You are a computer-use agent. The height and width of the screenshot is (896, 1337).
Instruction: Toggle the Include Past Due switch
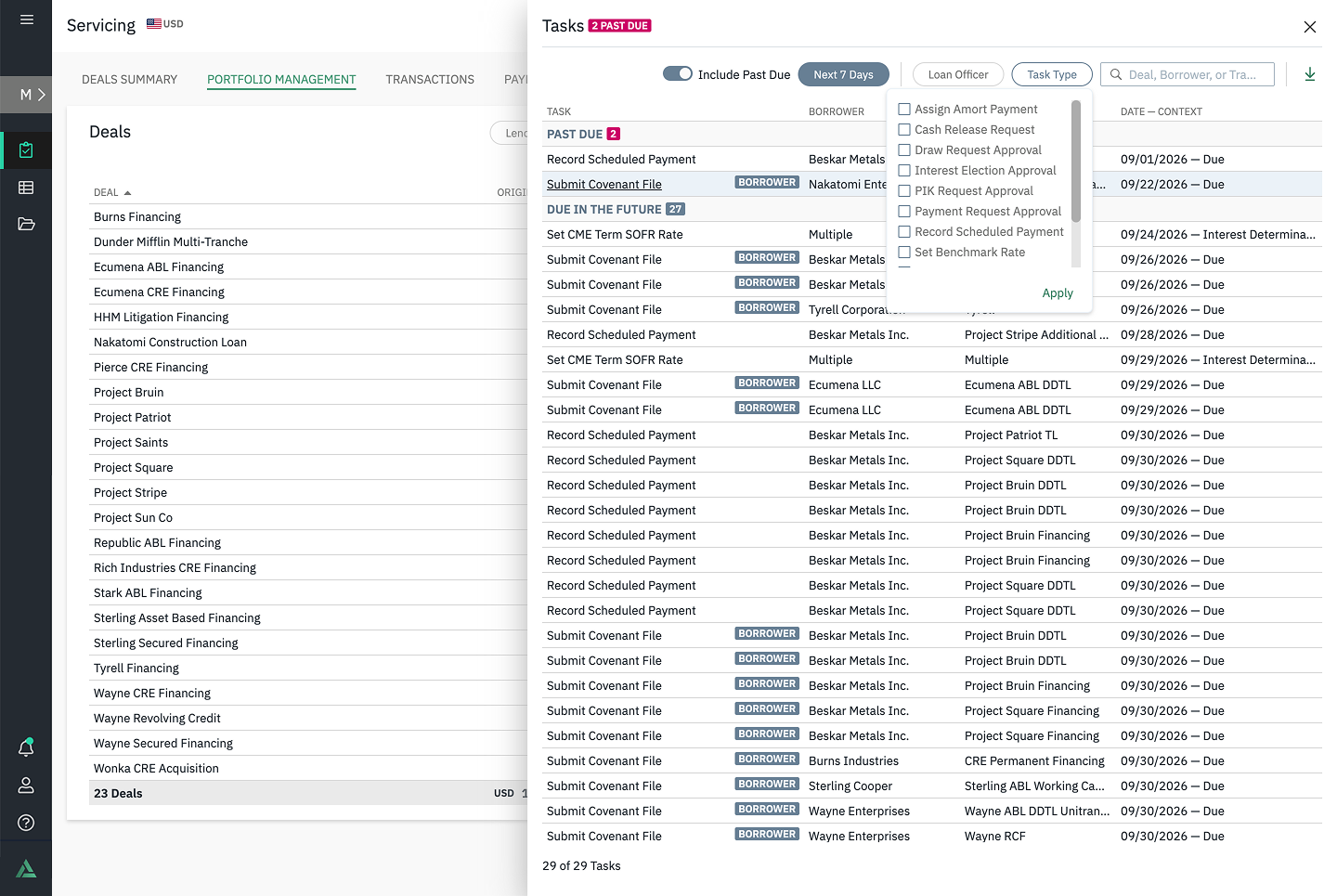(678, 73)
